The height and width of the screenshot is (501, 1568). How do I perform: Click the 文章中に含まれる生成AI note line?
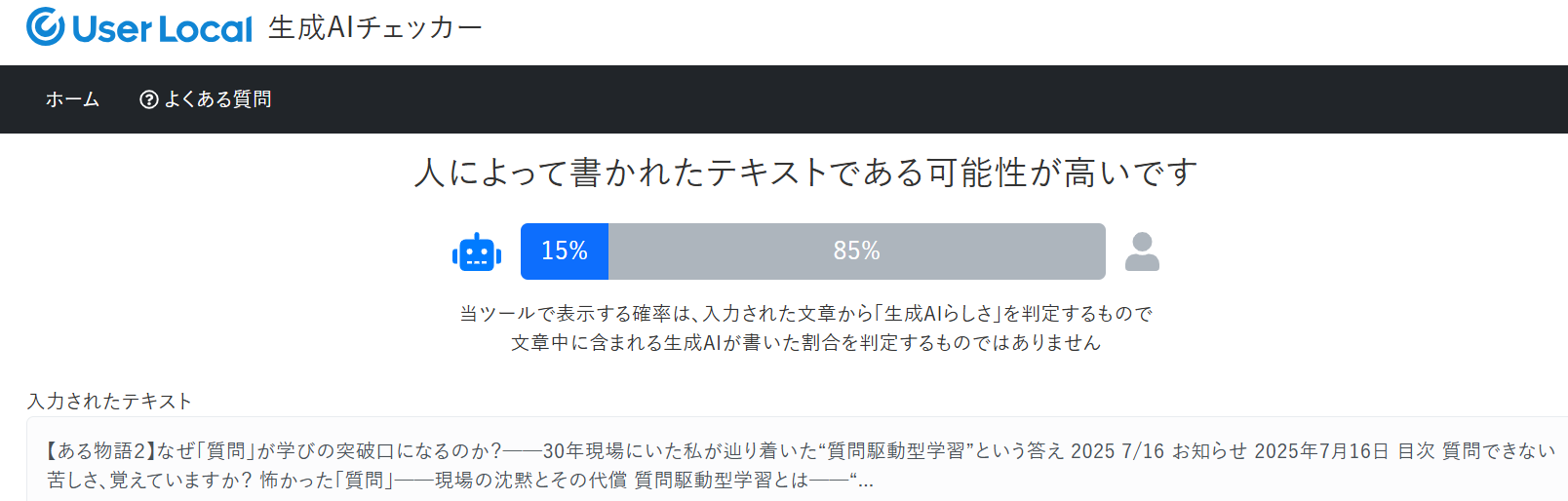click(x=806, y=343)
